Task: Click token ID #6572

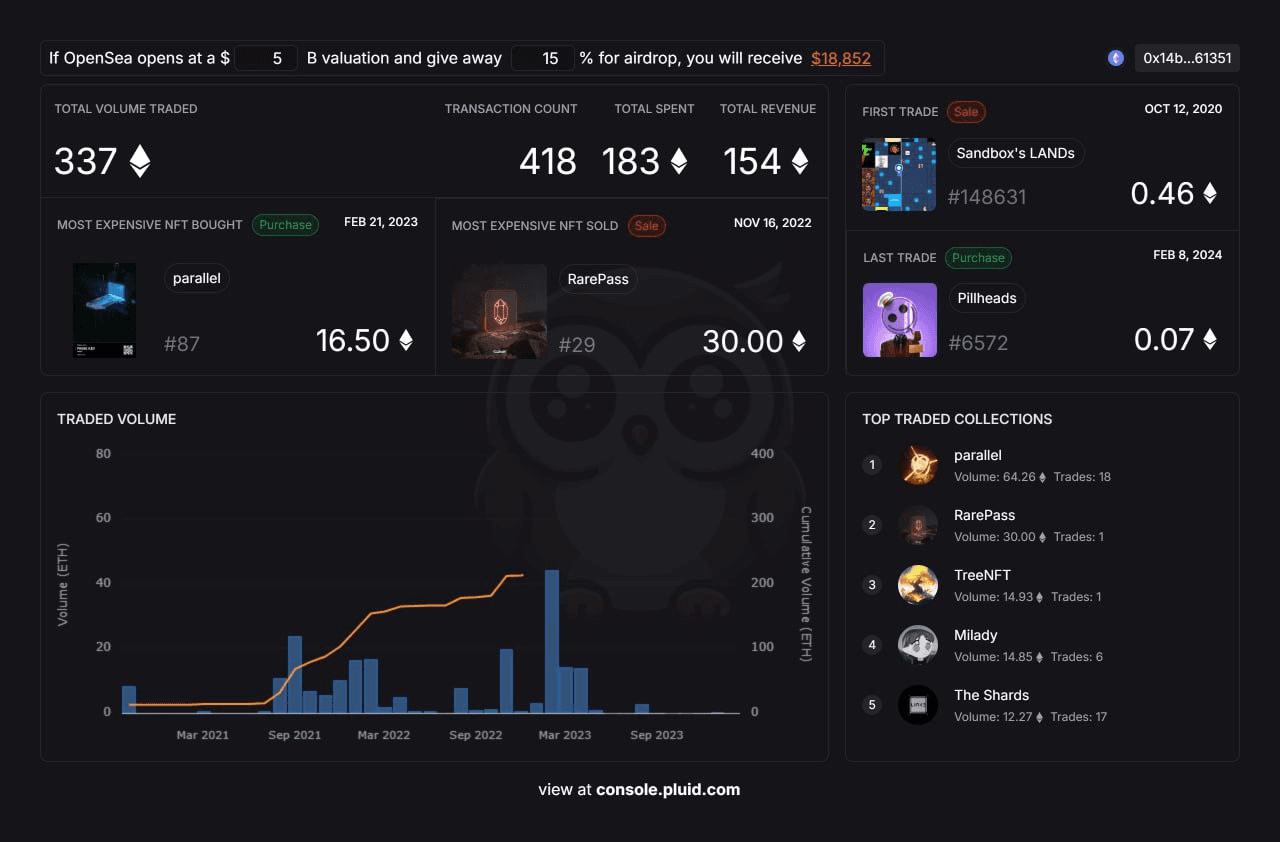Action: (x=978, y=343)
